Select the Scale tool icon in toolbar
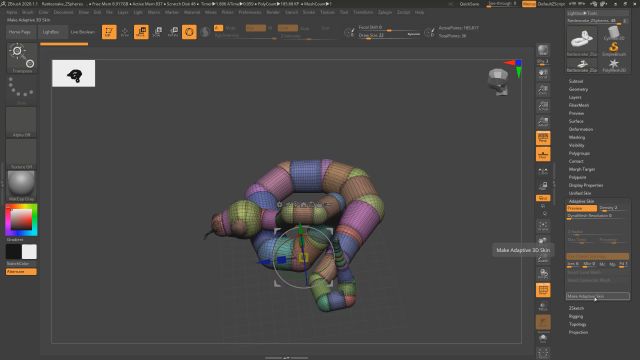 (x=157, y=32)
